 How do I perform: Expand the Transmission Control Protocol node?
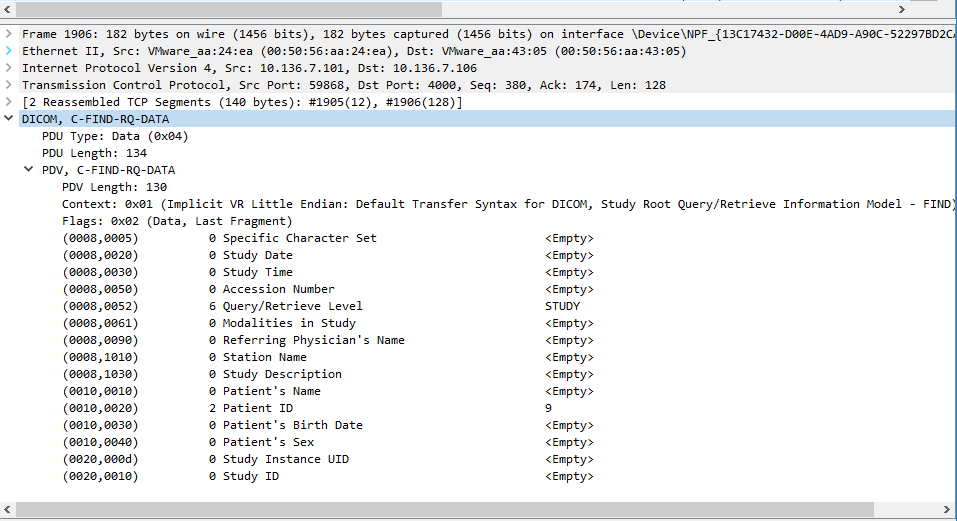pyautogui.click(x=9, y=85)
